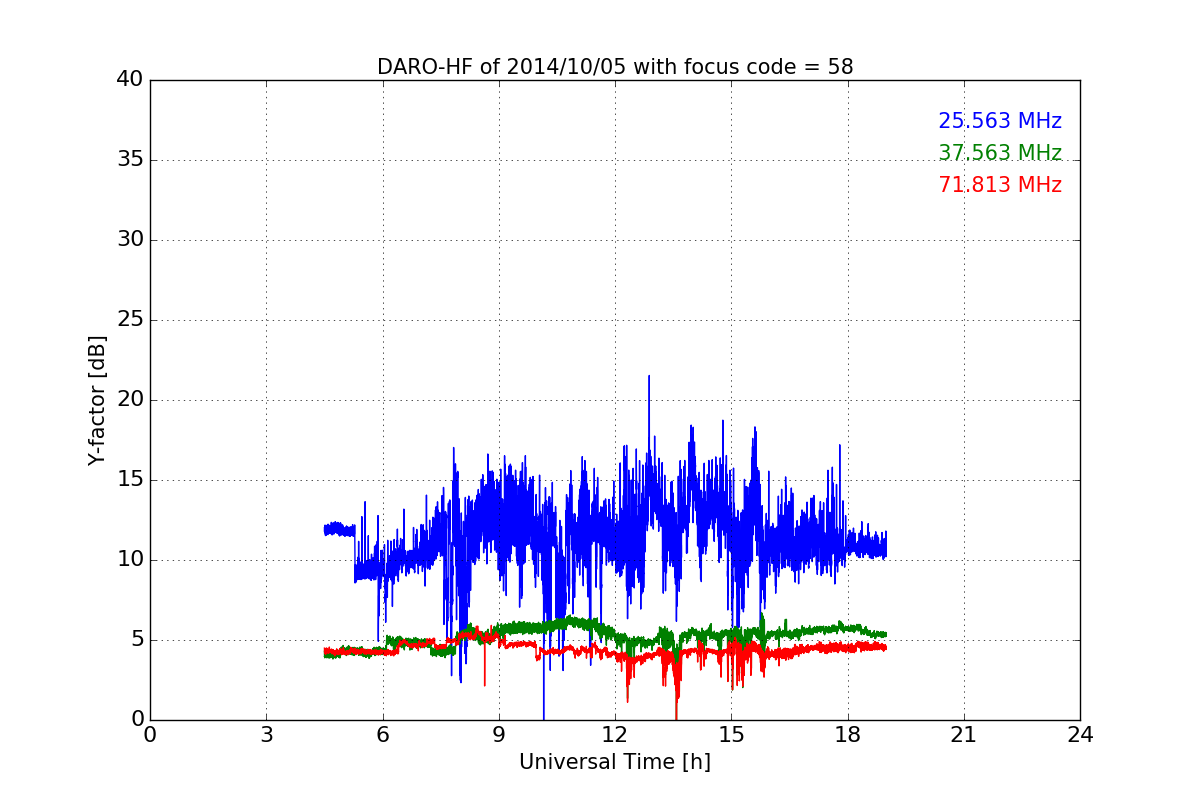This screenshot has height=800, width=1200.
Task: Select the 37.563 MHz legend label
Action: (x=1000, y=153)
